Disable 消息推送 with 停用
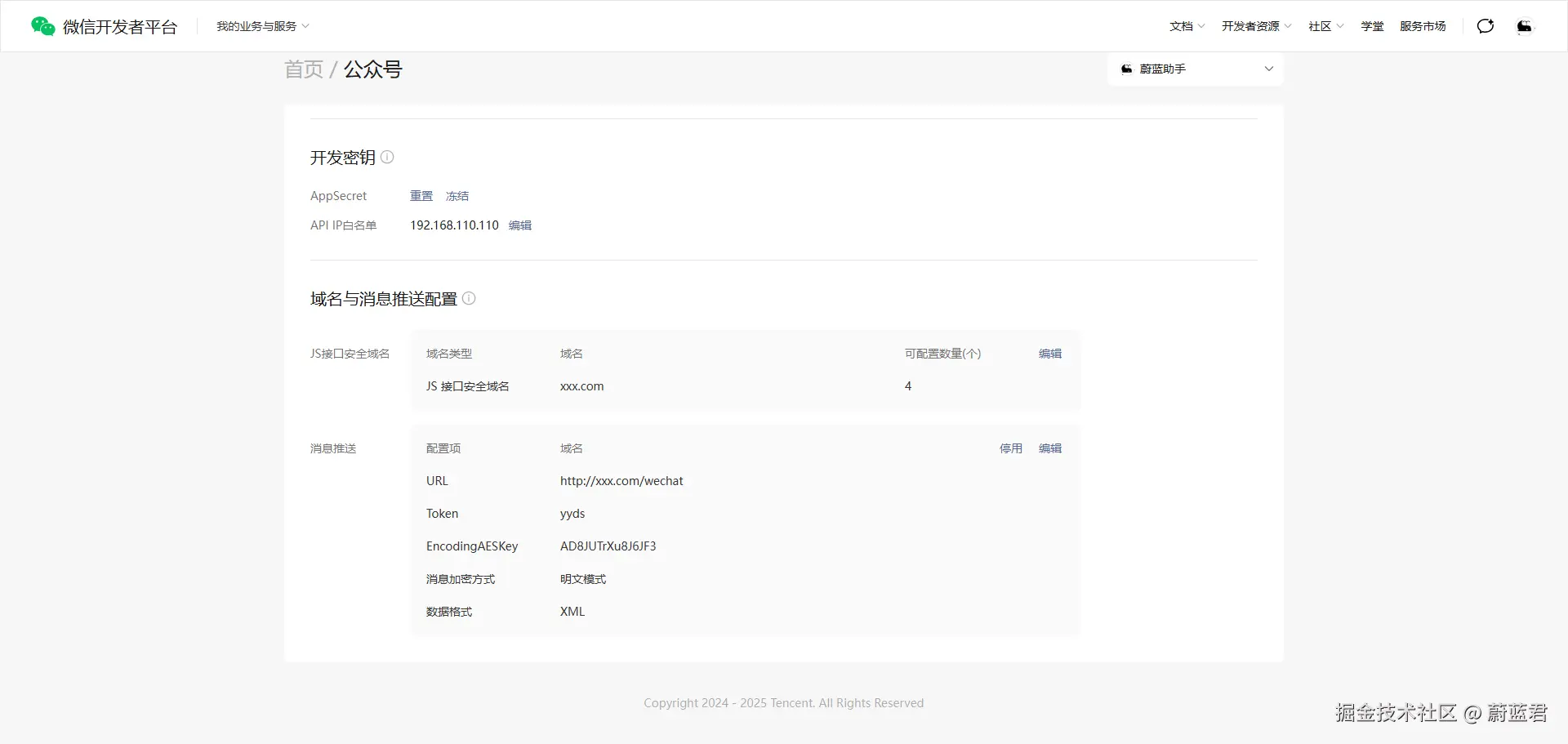 click(x=1011, y=448)
